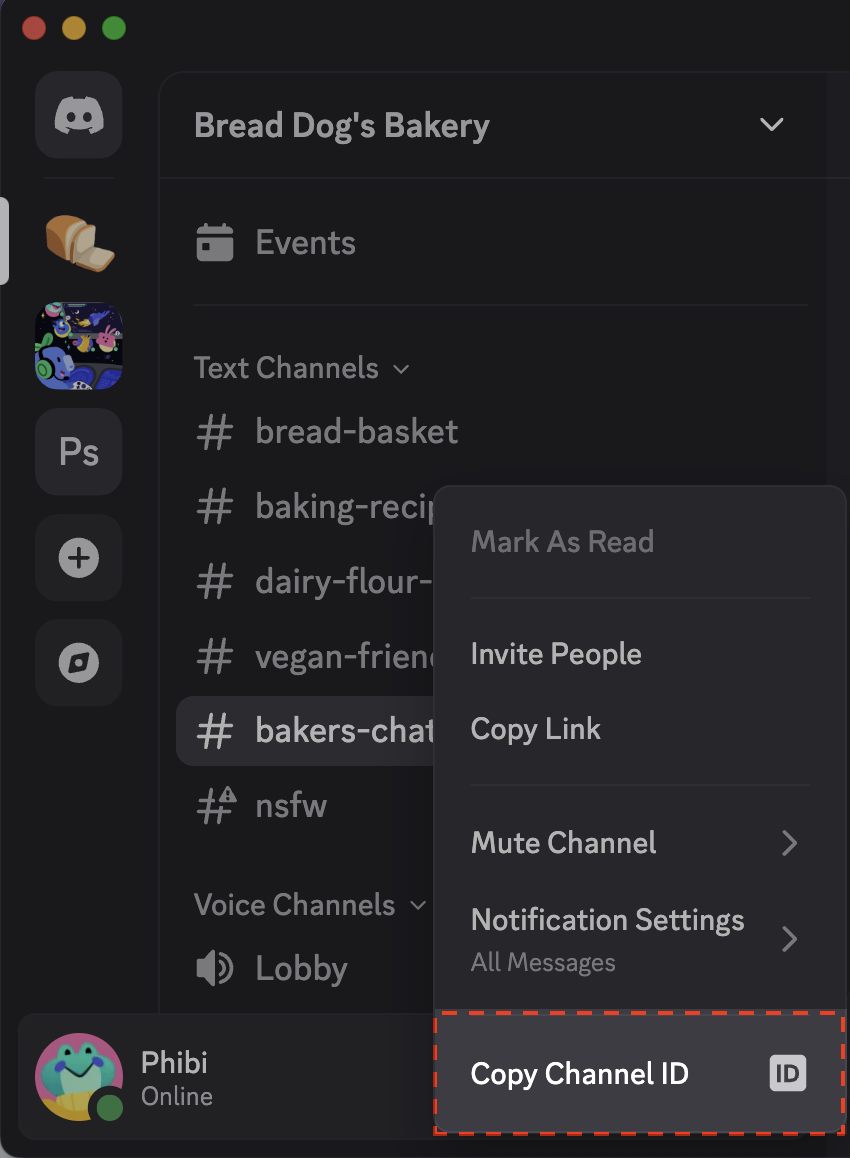This screenshot has width=850, height=1158.
Task: Open the nsfw channel
Action: pyautogui.click(x=290, y=806)
